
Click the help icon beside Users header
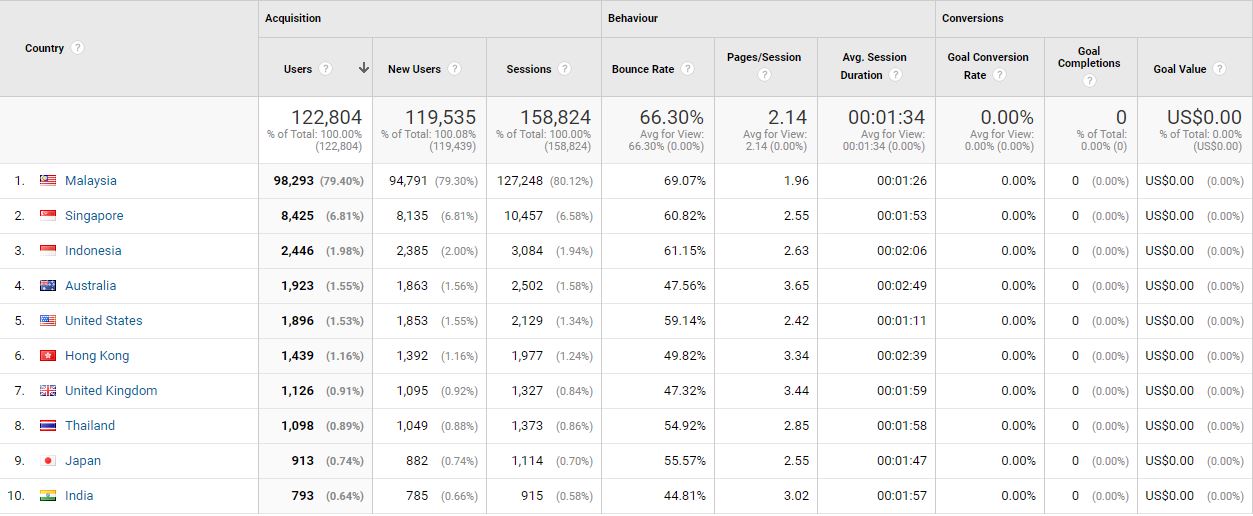(326, 69)
